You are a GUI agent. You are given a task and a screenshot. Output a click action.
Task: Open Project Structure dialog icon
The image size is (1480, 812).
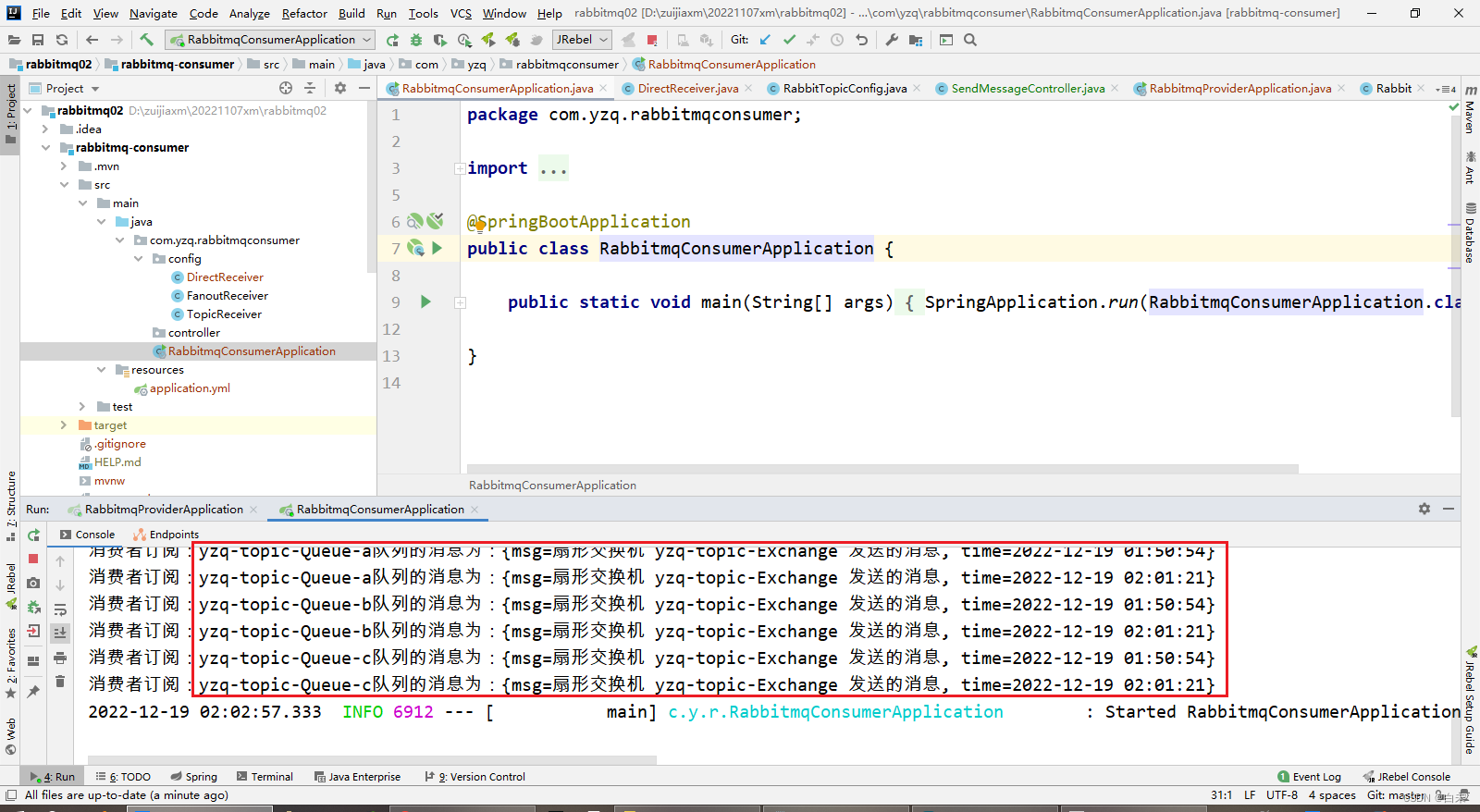click(916, 40)
